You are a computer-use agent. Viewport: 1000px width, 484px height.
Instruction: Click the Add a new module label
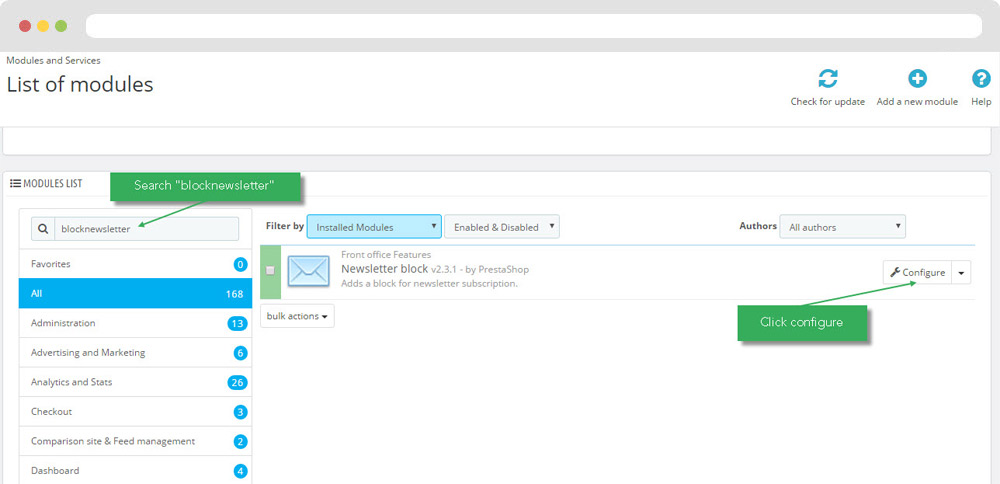pos(917,101)
